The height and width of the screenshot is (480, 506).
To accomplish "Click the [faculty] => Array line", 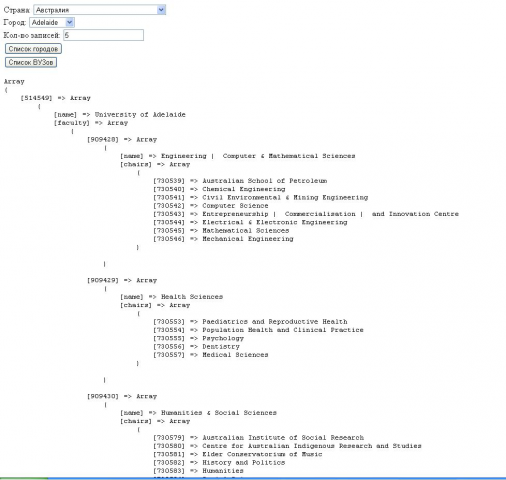I will 91,123.
